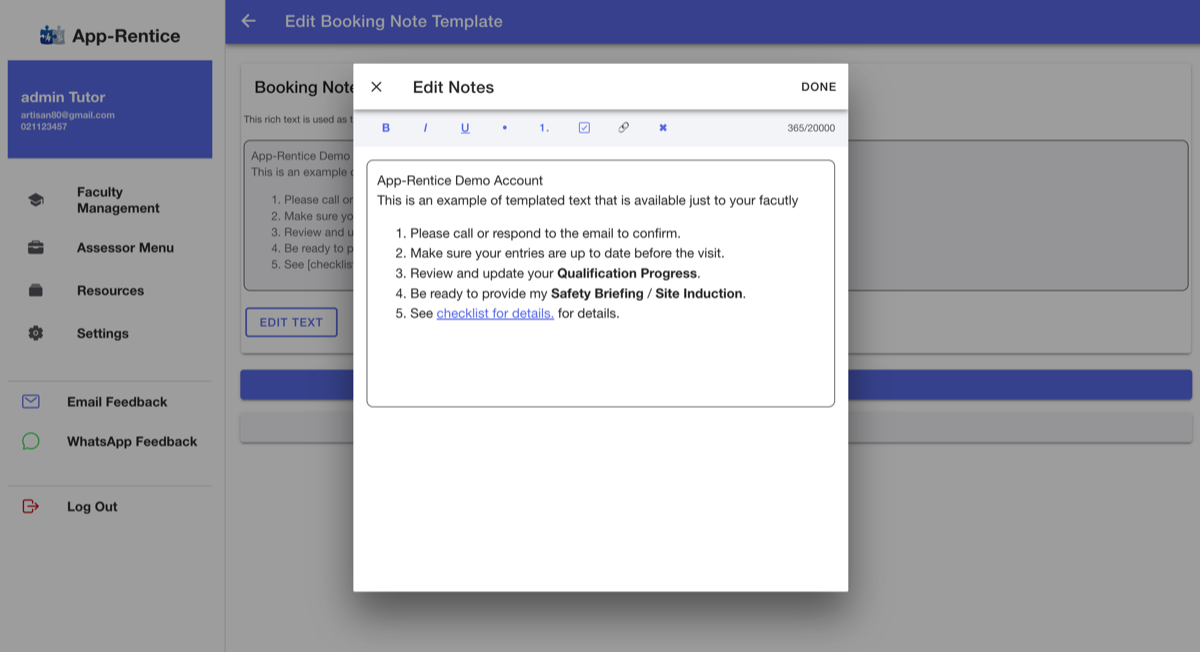Insert a bullet list in notes
The width and height of the screenshot is (1200, 652).
click(x=505, y=128)
